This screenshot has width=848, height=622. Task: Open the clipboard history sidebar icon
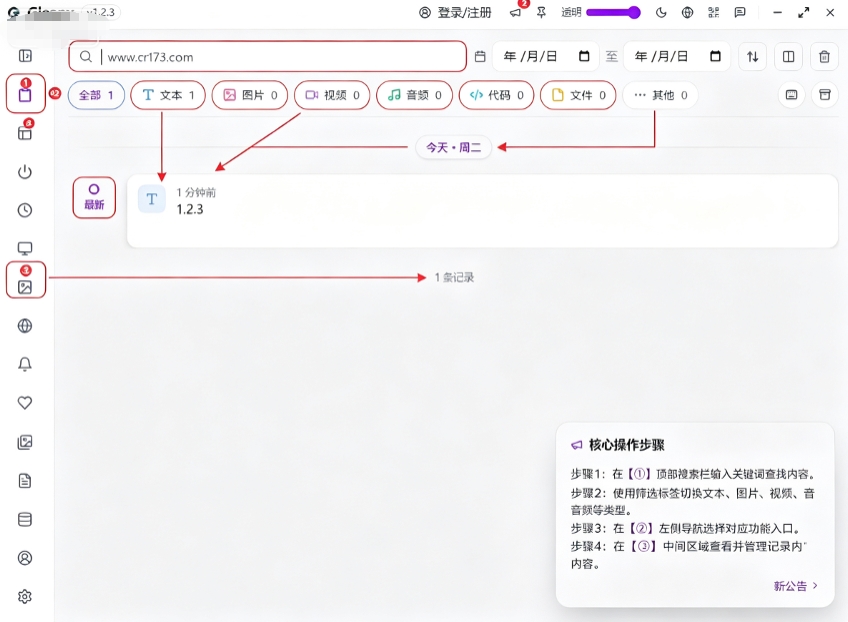(25, 95)
